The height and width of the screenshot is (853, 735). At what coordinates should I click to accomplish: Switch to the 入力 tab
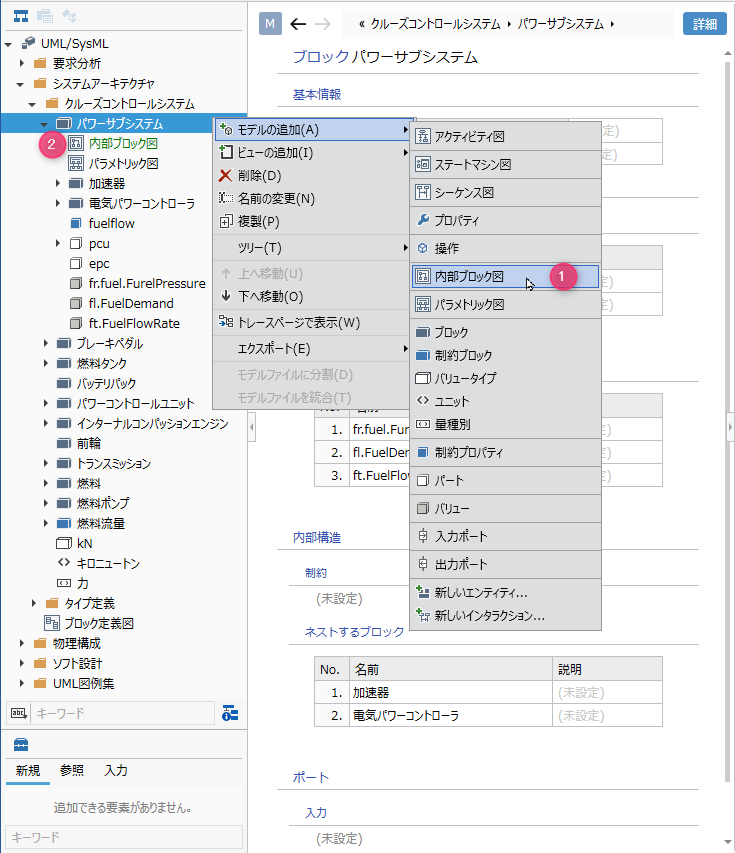116,770
